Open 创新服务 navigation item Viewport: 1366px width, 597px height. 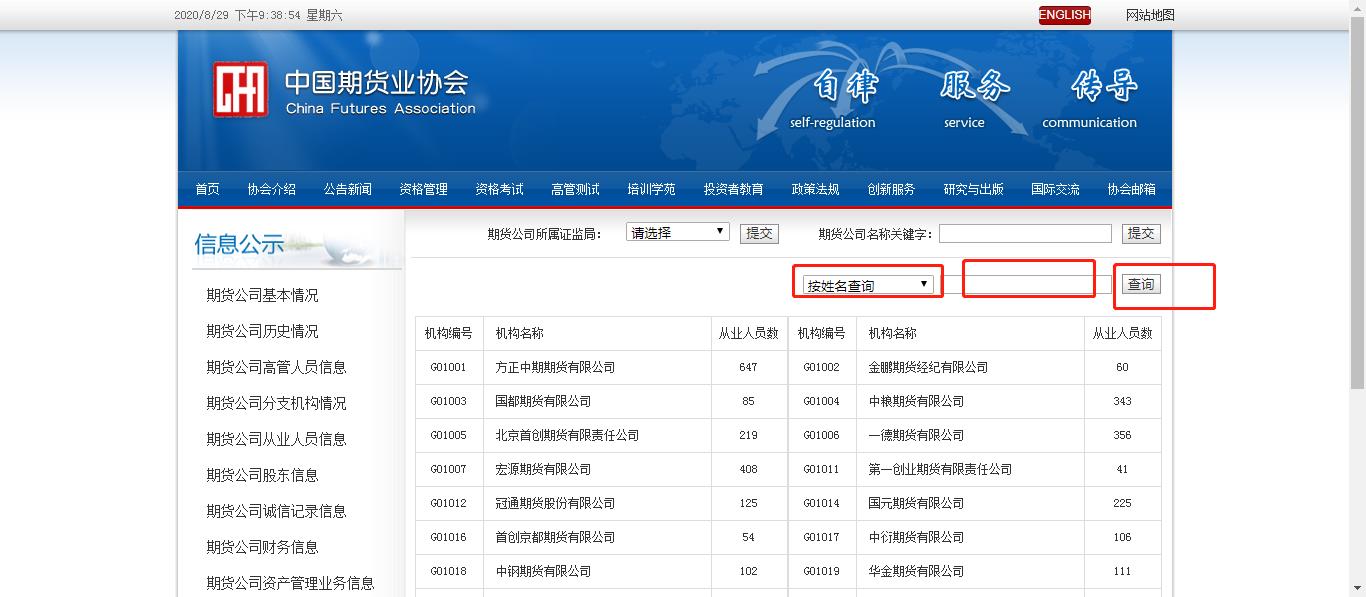[892, 189]
